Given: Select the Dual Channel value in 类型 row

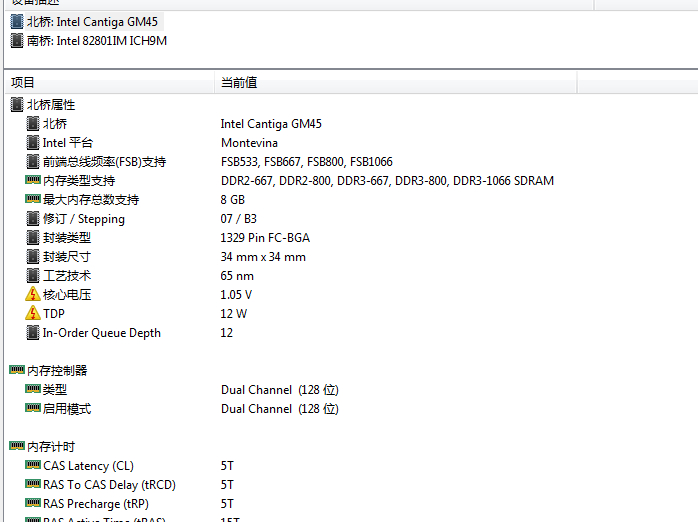Looking at the screenshot, I should (280, 390).
